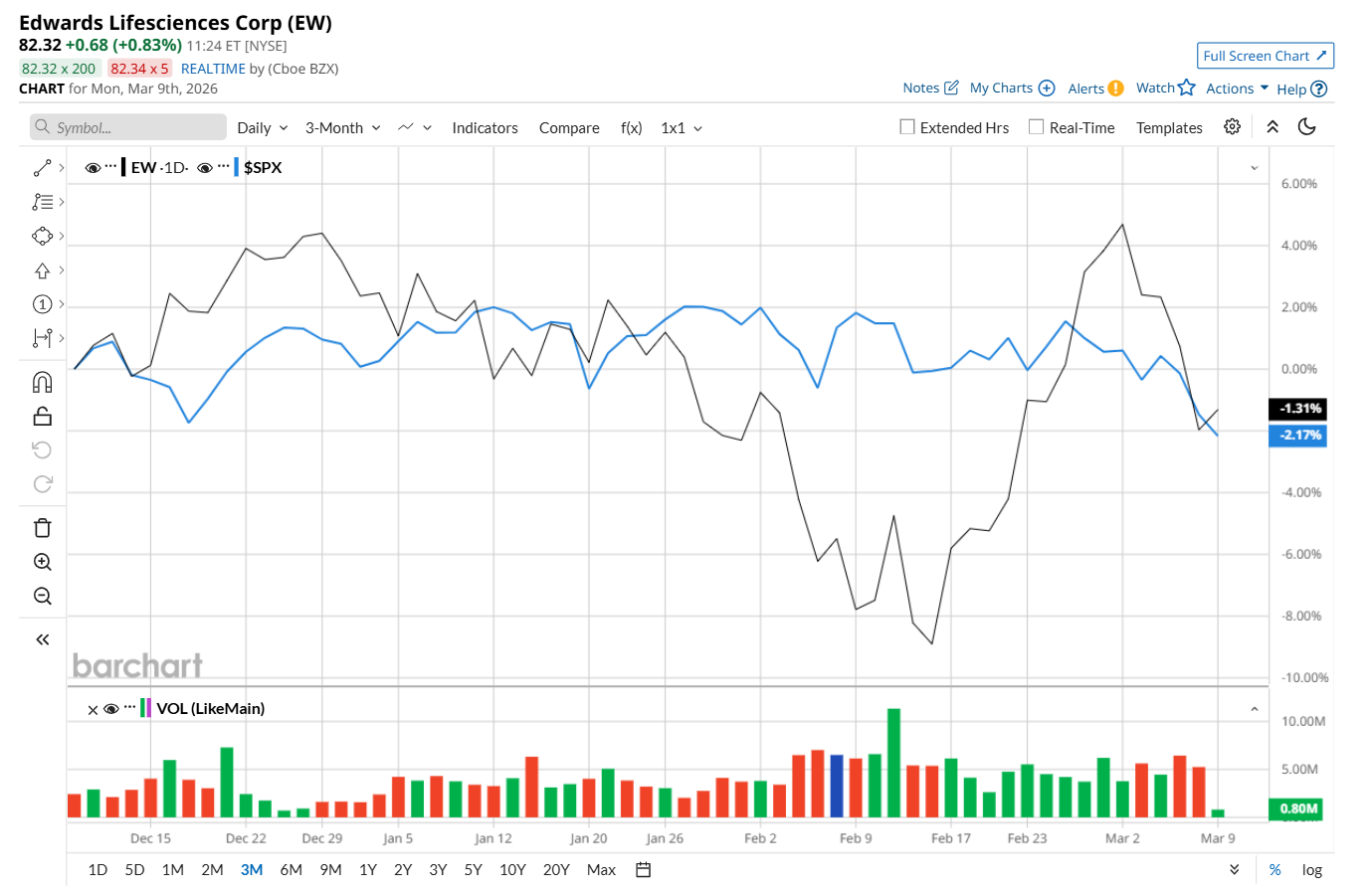Enable the Extended Hrs checkbox
This screenshot has width=1371, height=896.
(x=907, y=127)
